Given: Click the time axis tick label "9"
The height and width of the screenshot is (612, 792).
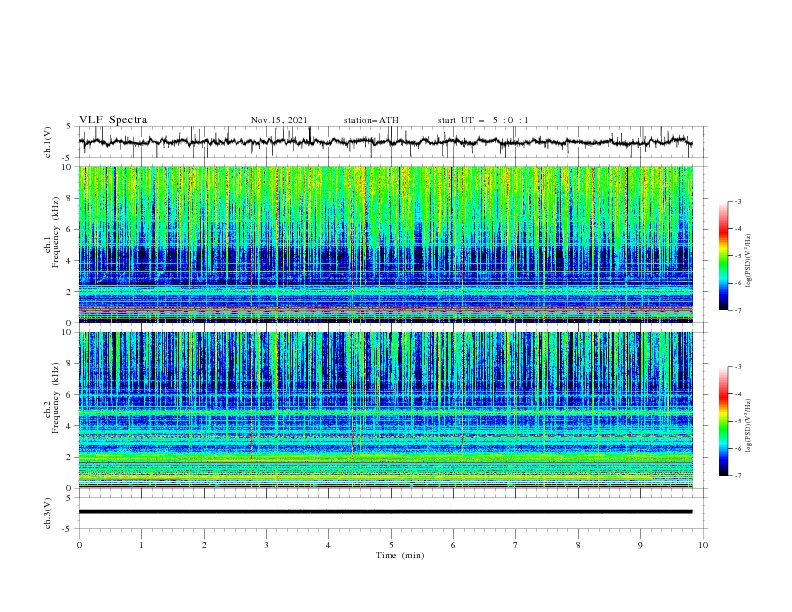Looking at the screenshot, I should pyautogui.click(x=640, y=545).
